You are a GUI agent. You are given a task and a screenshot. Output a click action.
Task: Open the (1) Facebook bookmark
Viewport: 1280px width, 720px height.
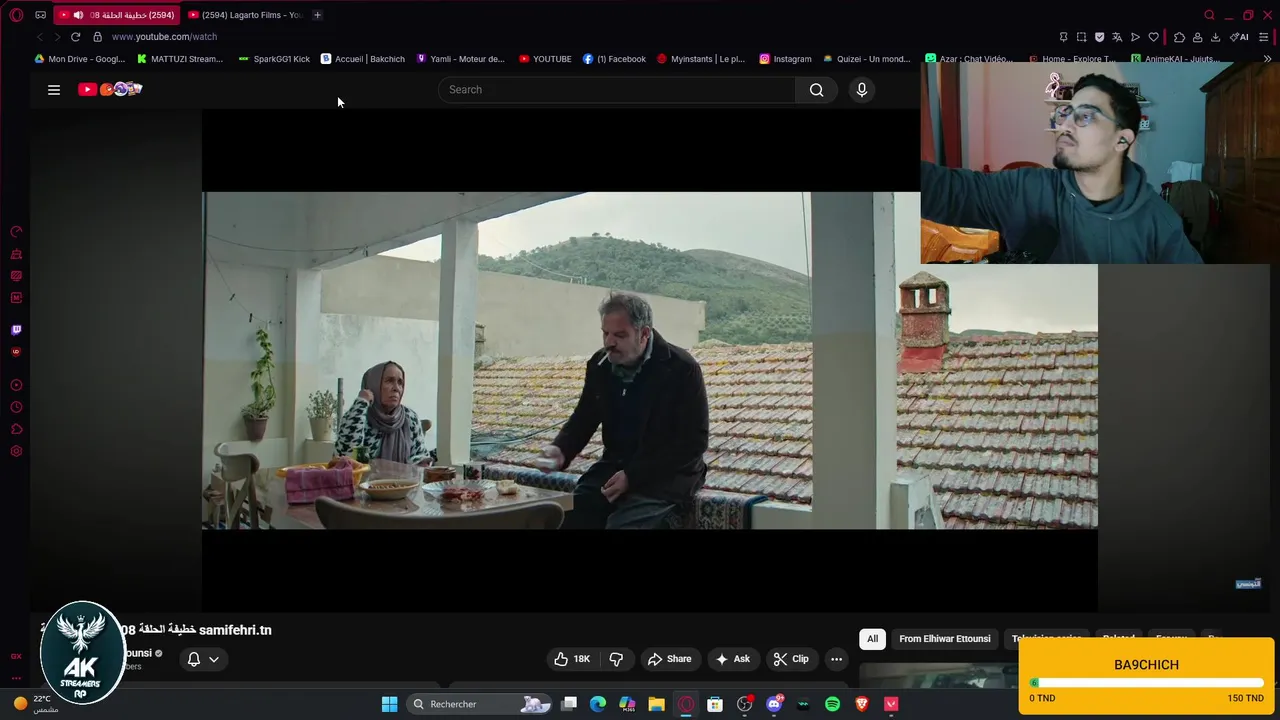pyautogui.click(x=614, y=59)
